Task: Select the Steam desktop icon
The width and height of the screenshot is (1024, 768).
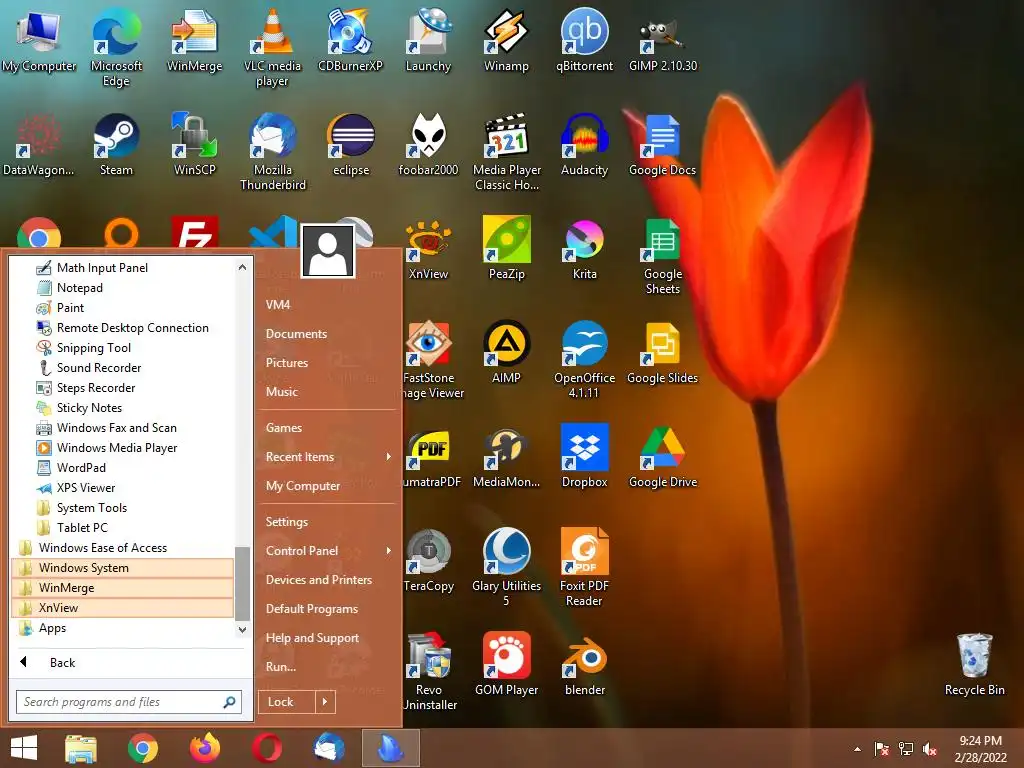Action: [116, 145]
